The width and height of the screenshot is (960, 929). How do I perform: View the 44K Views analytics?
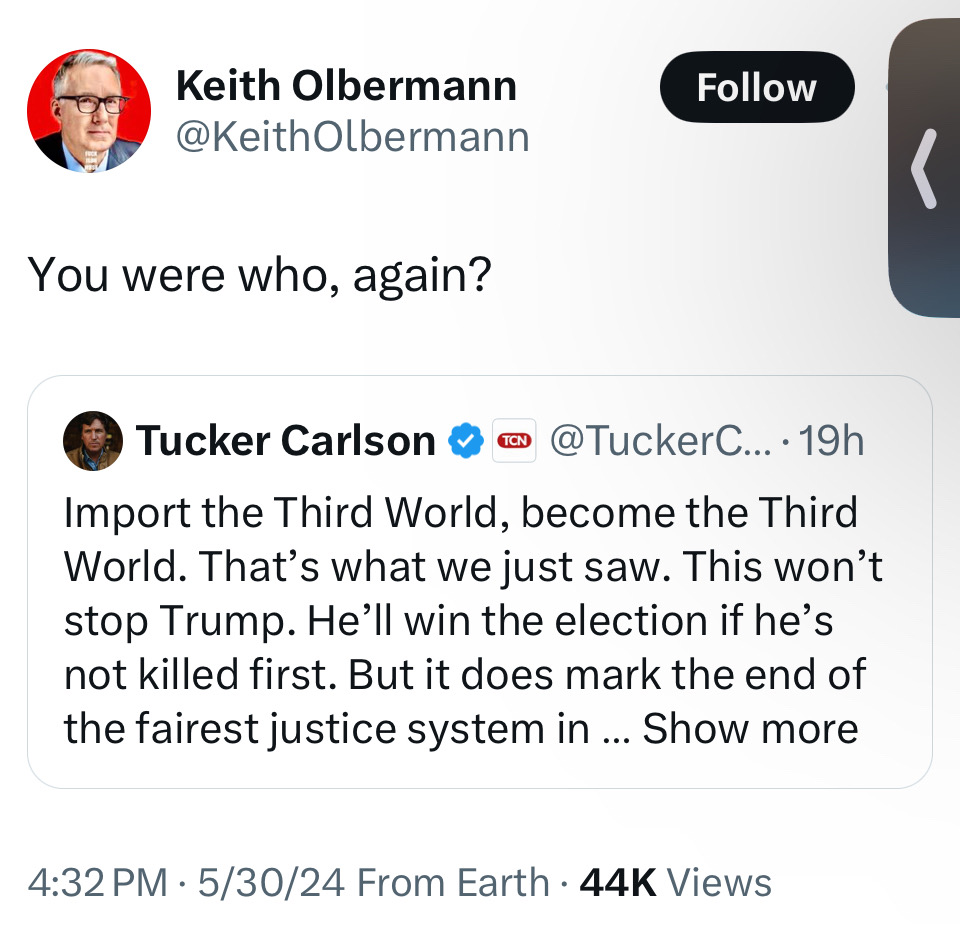(675, 882)
